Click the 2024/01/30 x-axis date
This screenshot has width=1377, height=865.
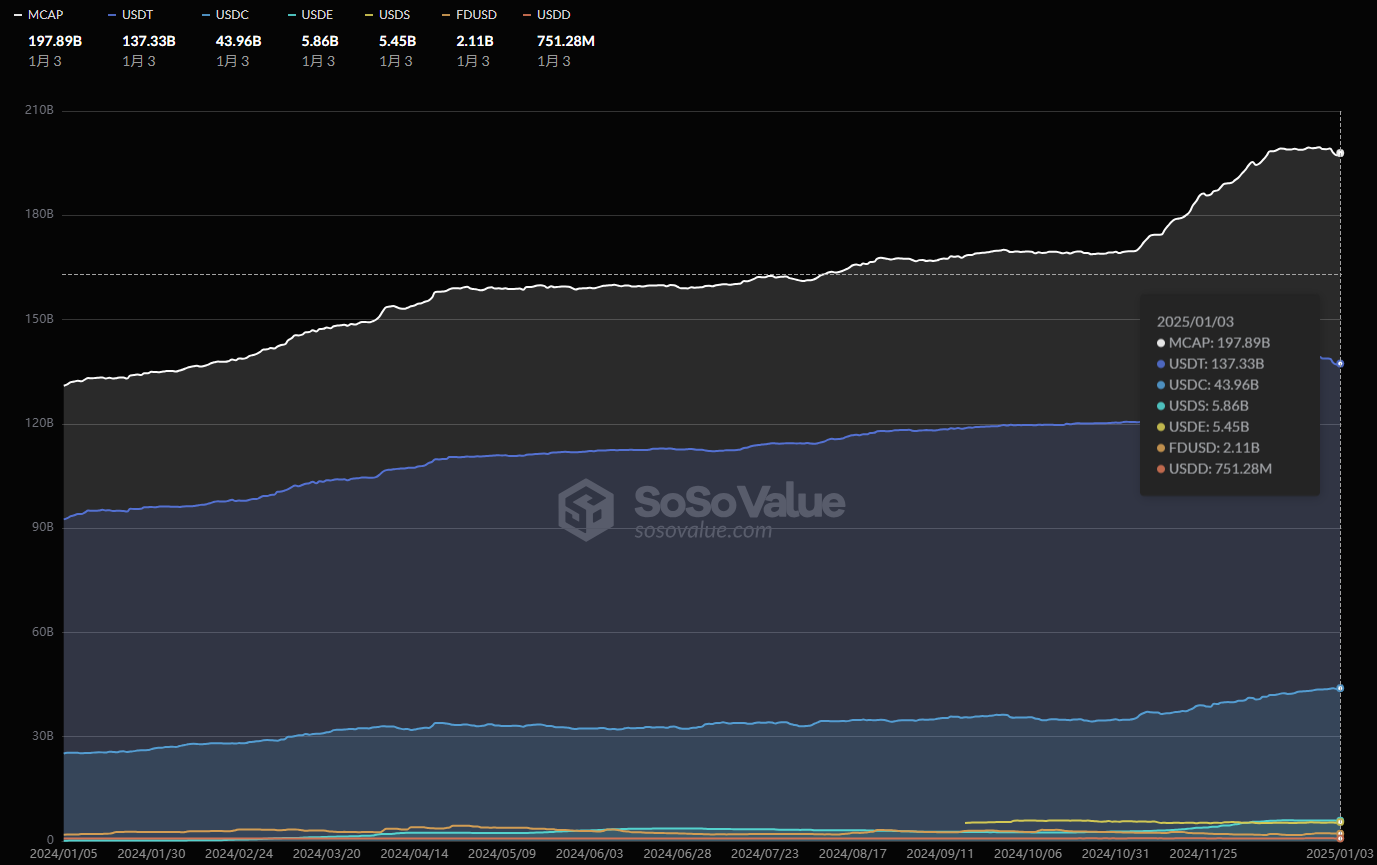(152, 854)
